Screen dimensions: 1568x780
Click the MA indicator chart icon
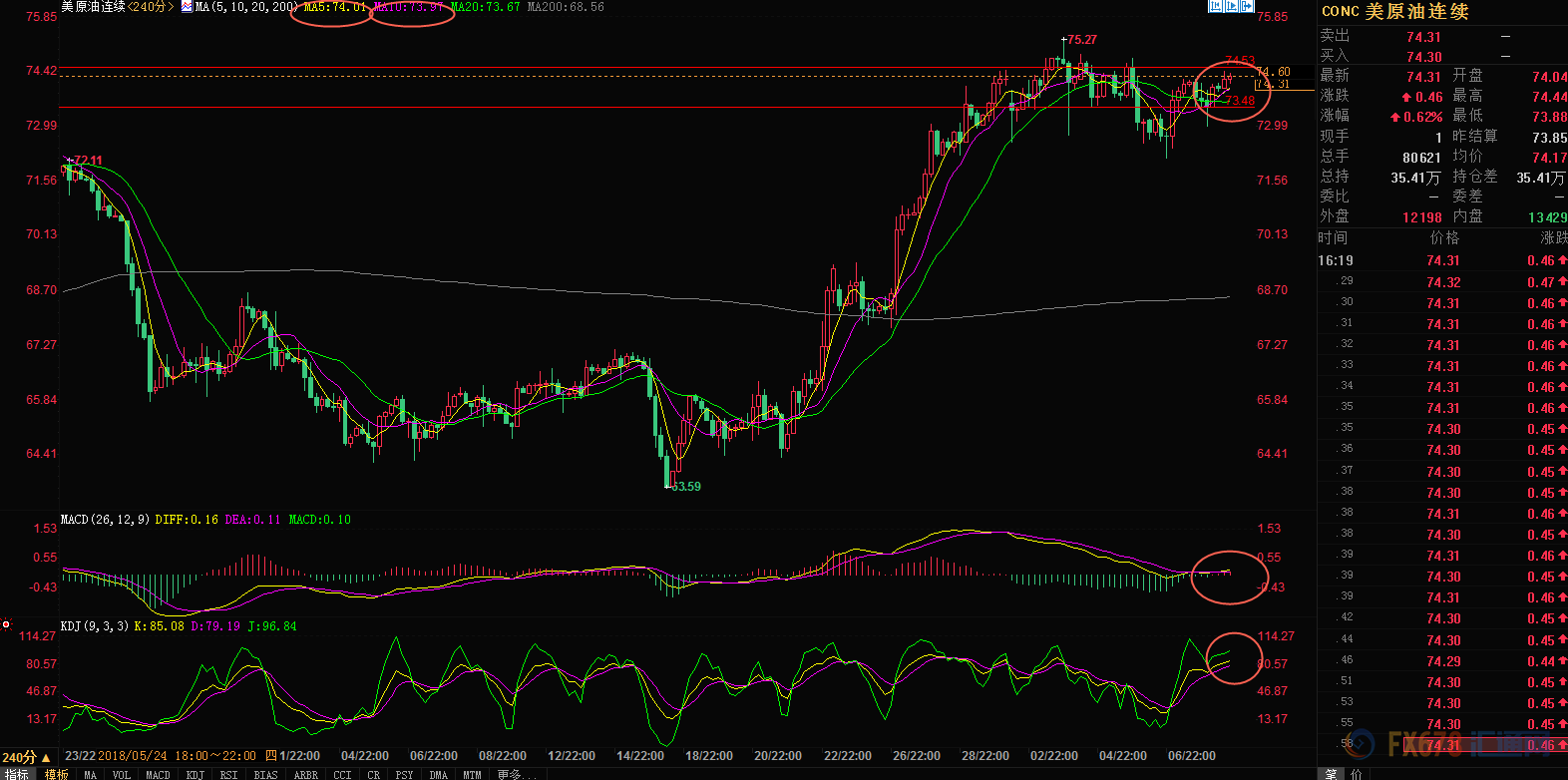pos(187,7)
